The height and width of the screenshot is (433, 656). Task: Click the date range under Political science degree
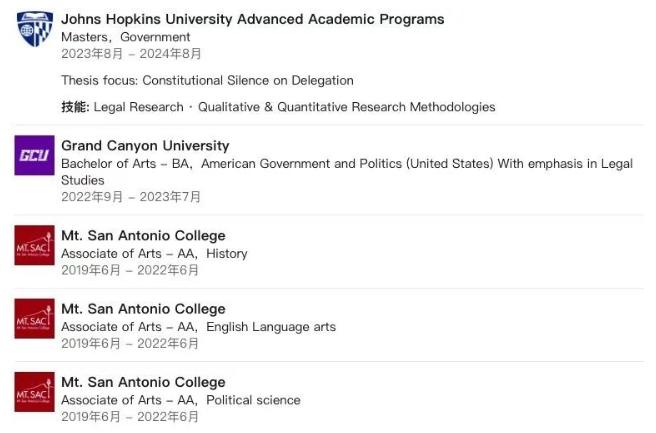click(130, 417)
